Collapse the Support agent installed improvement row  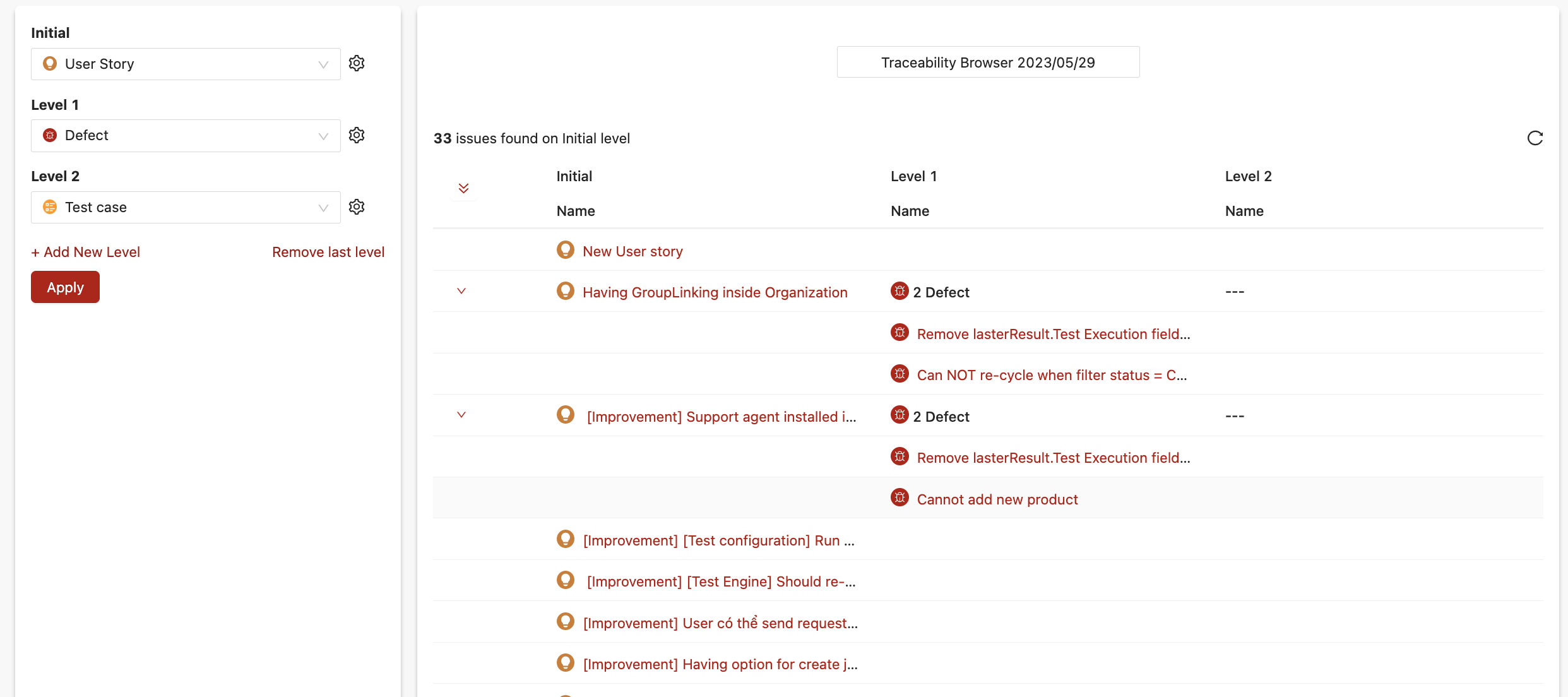pos(461,415)
